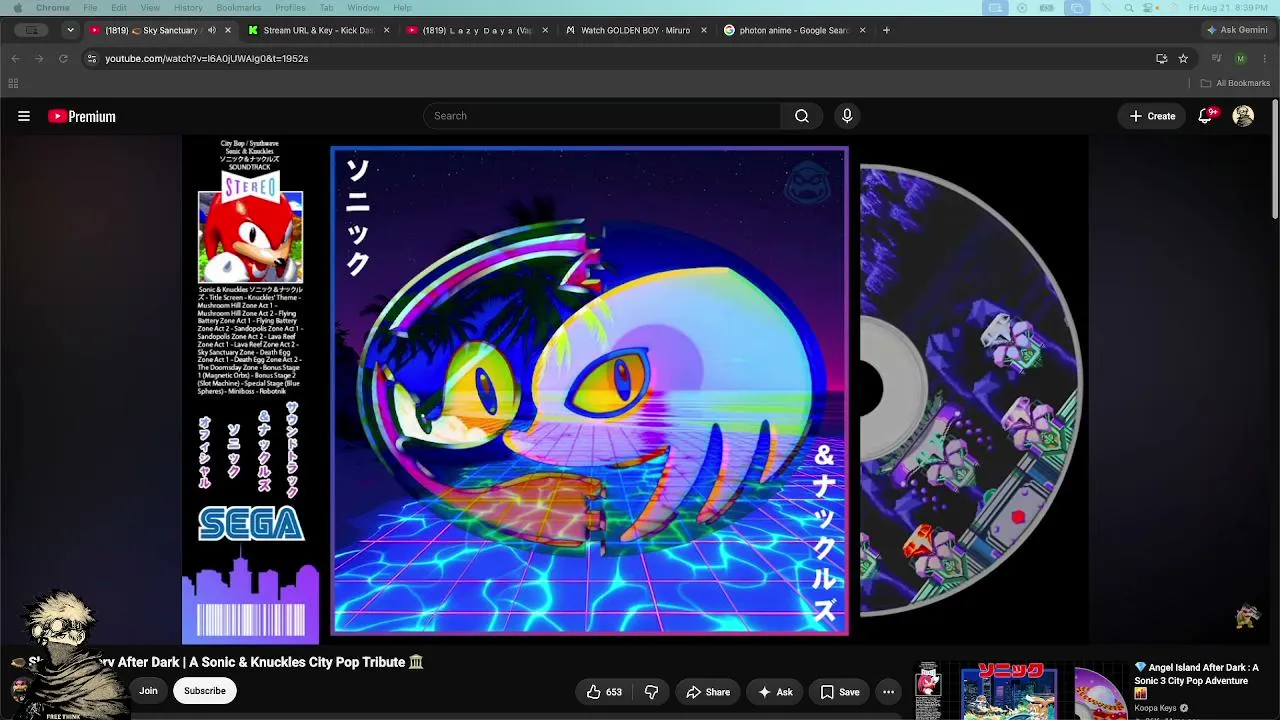Open a new browser tab
1280x720 pixels.
886,30
